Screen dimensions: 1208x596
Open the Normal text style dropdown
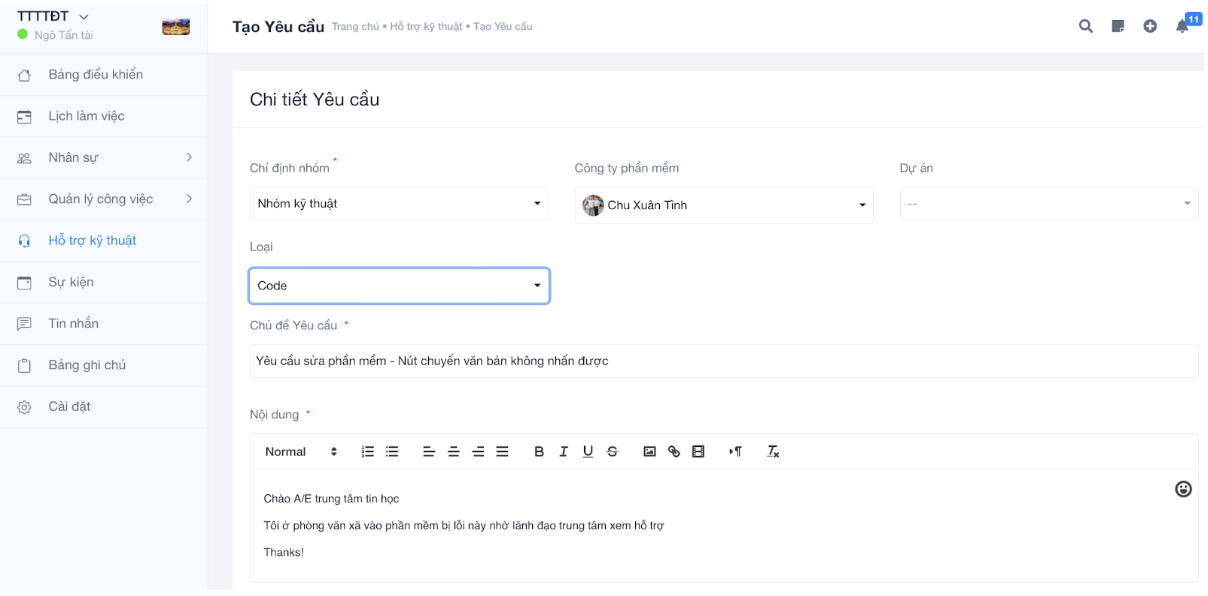pos(301,452)
